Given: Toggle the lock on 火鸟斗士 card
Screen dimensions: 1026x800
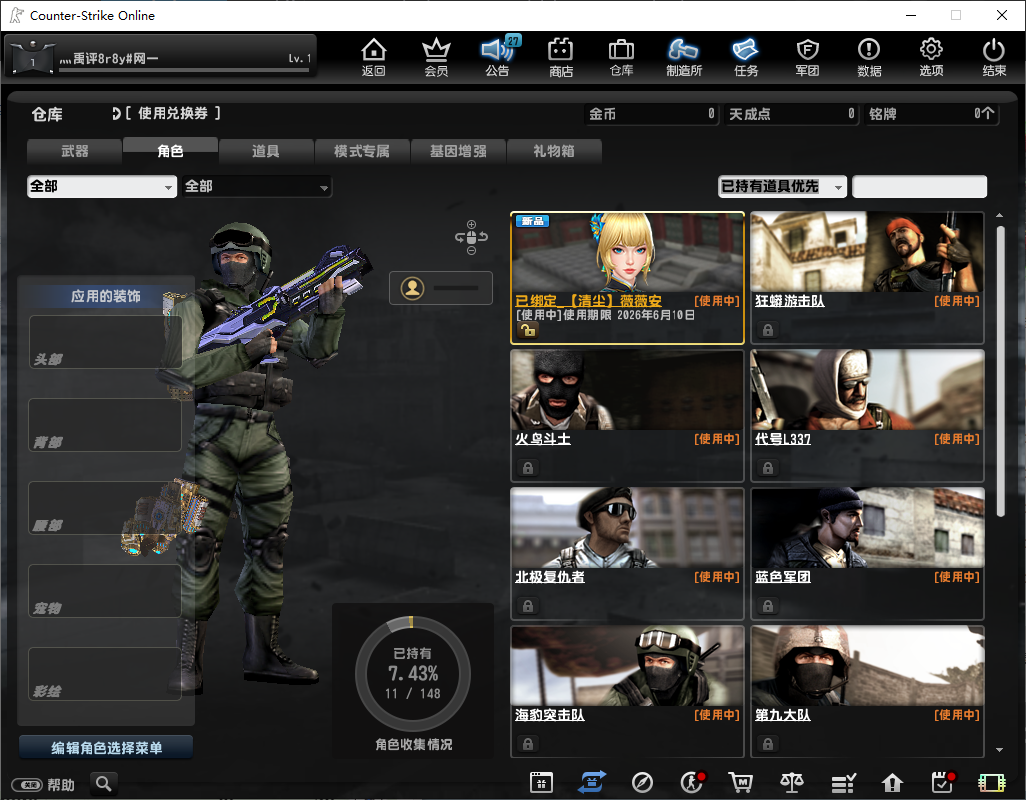Looking at the screenshot, I should click(527, 468).
